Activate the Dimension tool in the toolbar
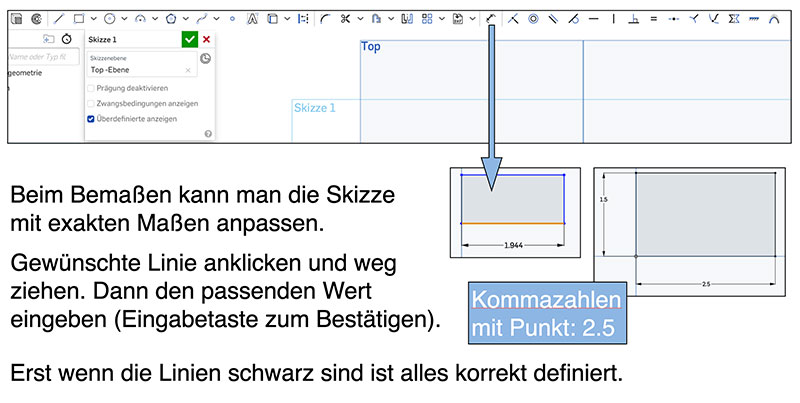This screenshot has height=403, width=800. point(490,18)
